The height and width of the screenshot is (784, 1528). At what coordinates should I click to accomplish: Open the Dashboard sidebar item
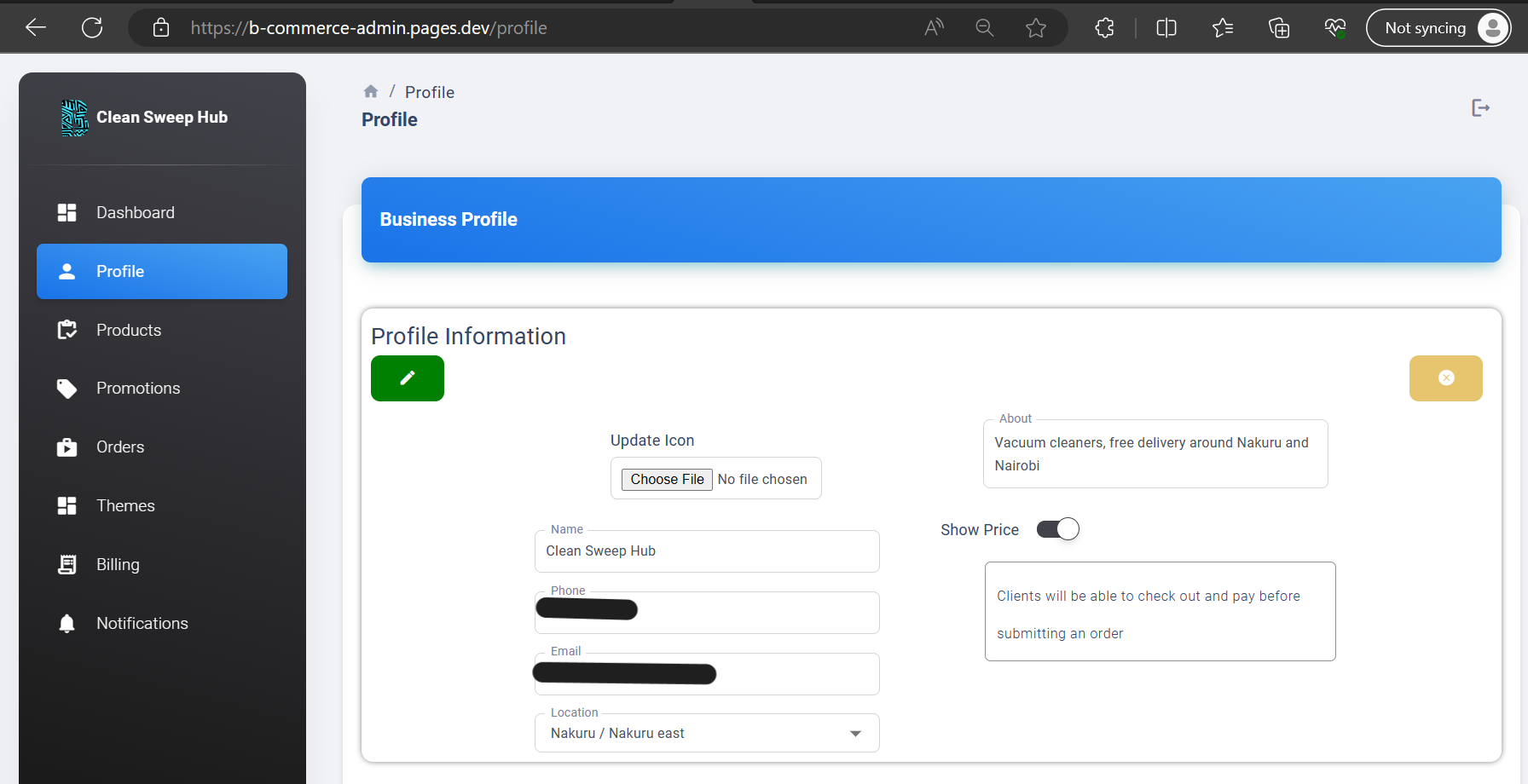click(x=135, y=213)
